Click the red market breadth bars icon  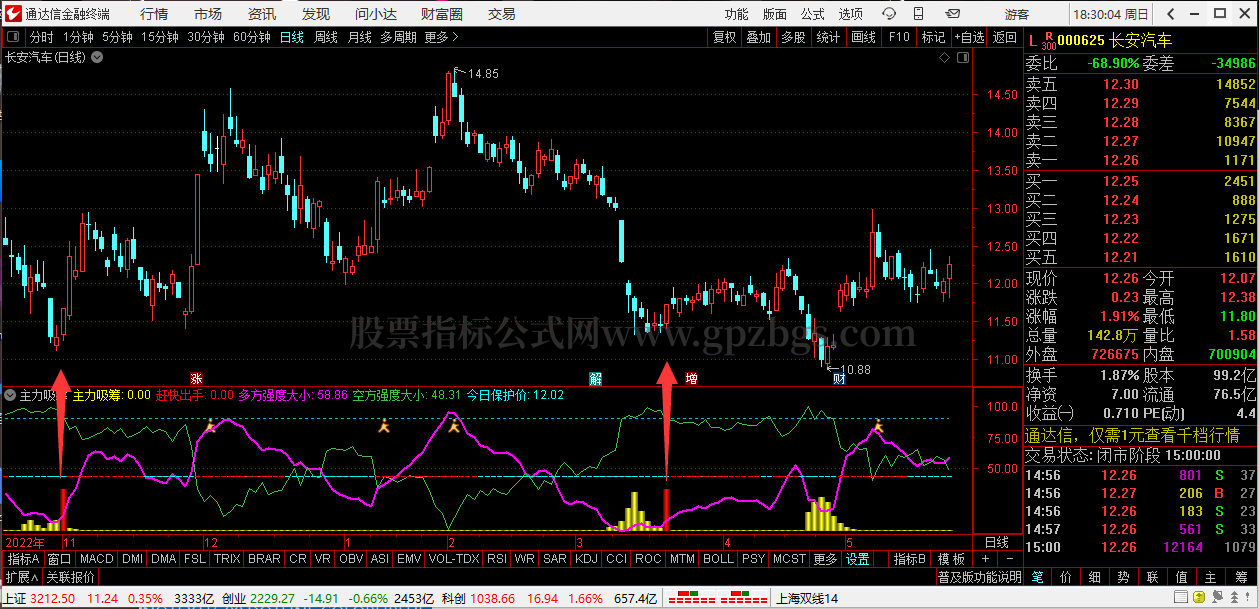[718, 599]
